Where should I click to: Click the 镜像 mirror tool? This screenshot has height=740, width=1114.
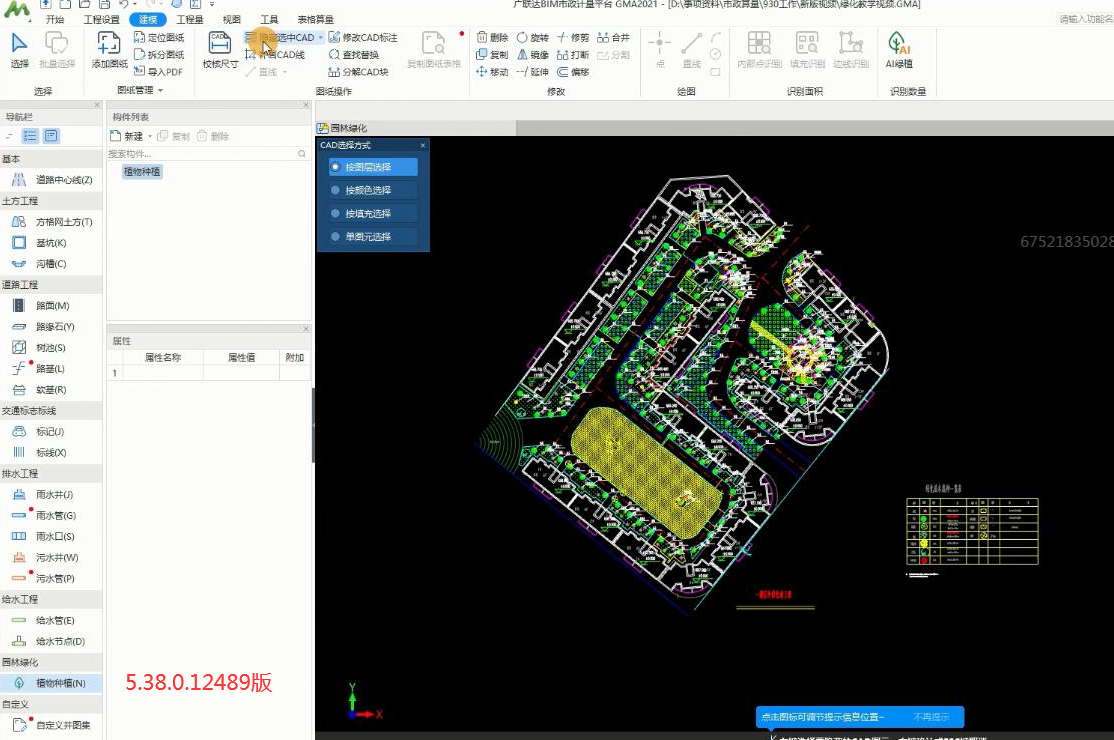pyautogui.click(x=533, y=55)
